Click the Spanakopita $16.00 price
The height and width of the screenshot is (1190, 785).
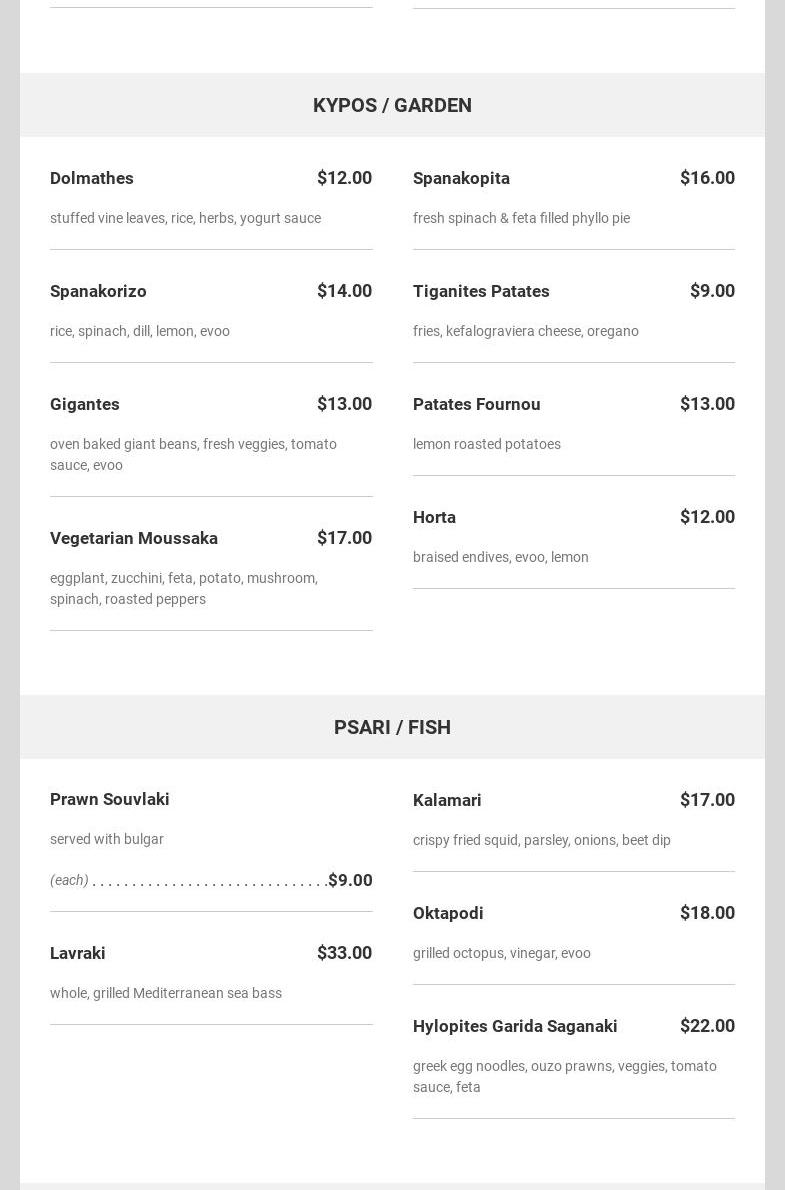707,177
